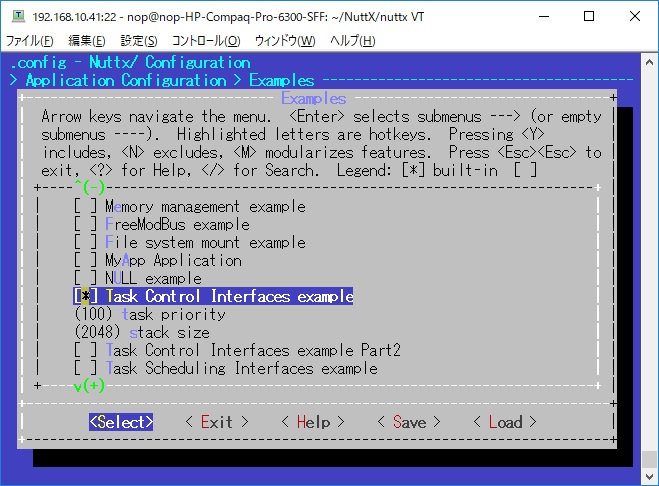Click the < Exit > button
Image resolution: width=659 pixels, height=486 pixels.
217,422
